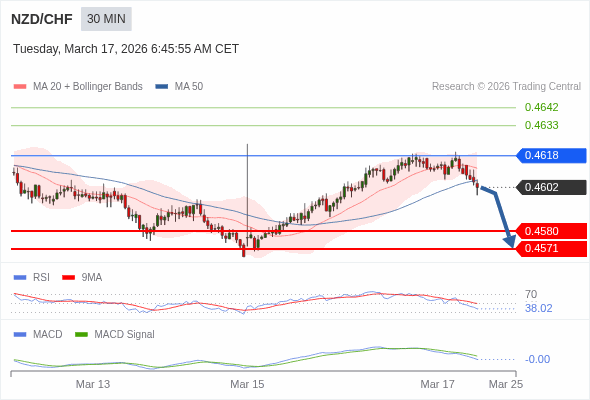
Task: Click the Research © 2026 Trading Central credit
Action: [x=506, y=87]
